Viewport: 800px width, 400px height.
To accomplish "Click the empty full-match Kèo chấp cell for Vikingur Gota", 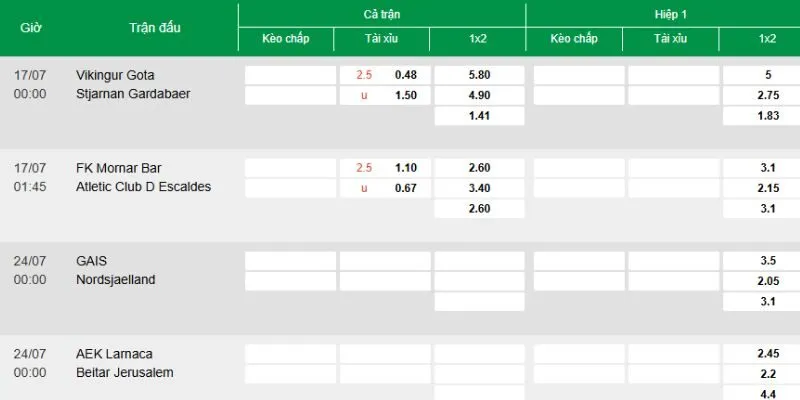I will (290, 75).
